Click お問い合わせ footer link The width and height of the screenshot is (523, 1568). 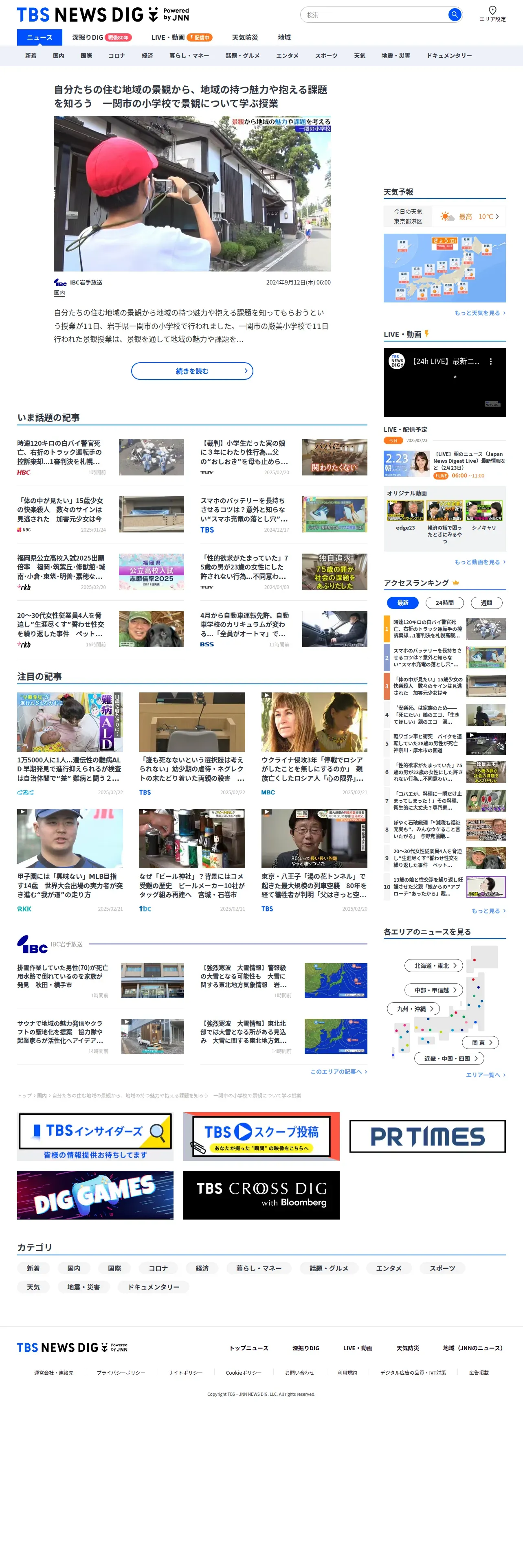pyautogui.click(x=299, y=1373)
